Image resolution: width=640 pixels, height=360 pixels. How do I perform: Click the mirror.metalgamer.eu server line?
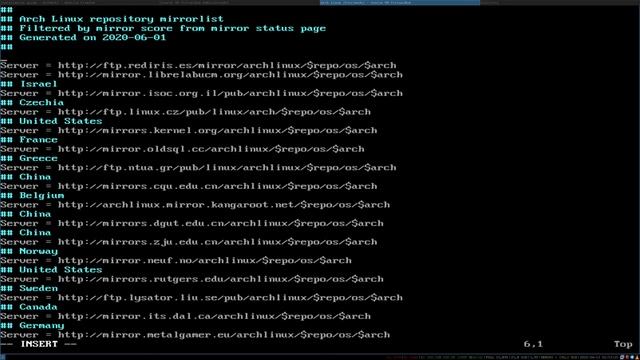click(195, 335)
